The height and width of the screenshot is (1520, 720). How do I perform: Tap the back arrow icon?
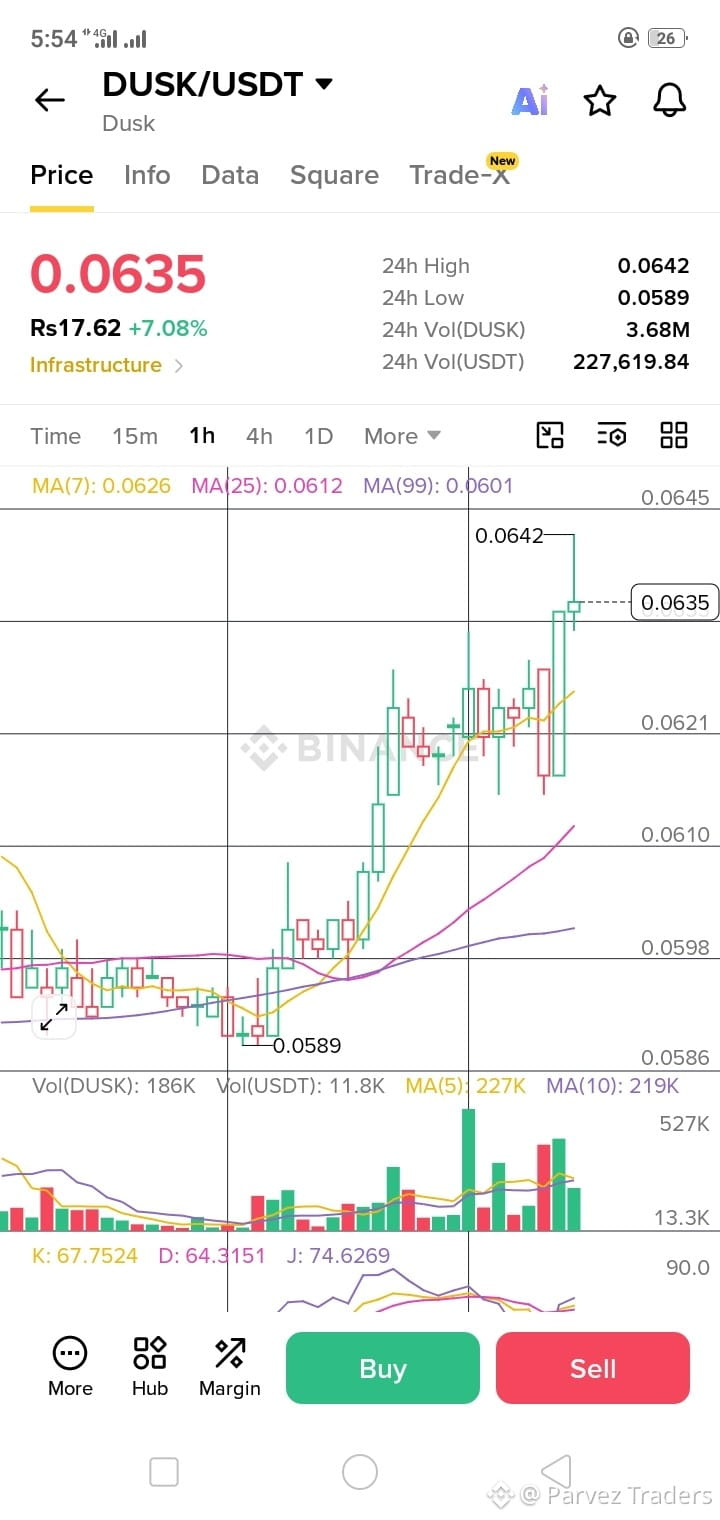click(49, 100)
